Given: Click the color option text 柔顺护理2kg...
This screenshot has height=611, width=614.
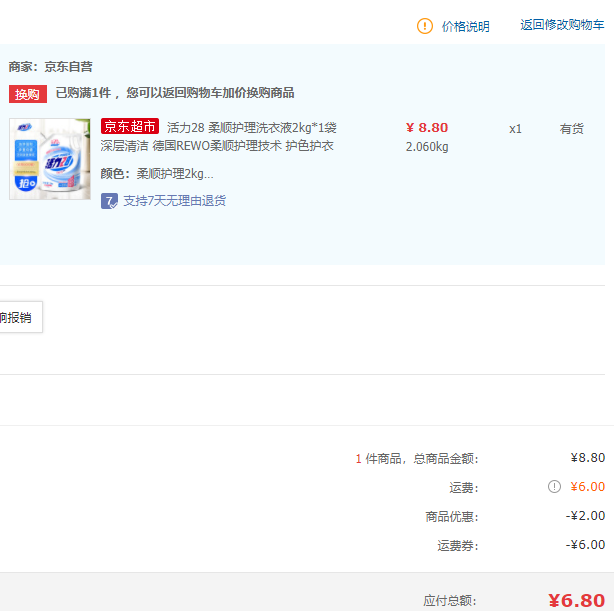Looking at the screenshot, I should coord(175,174).
